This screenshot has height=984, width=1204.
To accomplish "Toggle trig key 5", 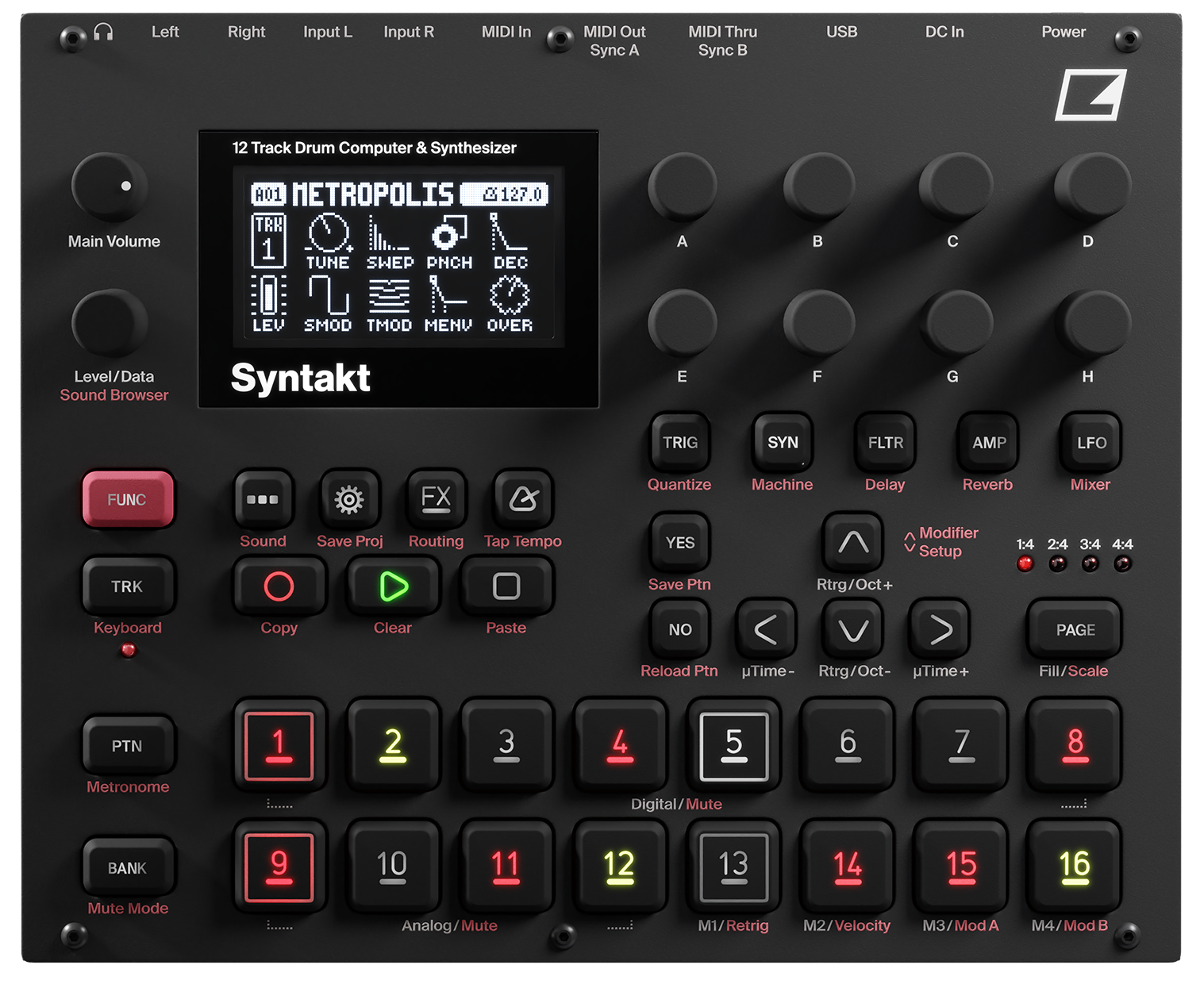I will [x=733, y=746].
